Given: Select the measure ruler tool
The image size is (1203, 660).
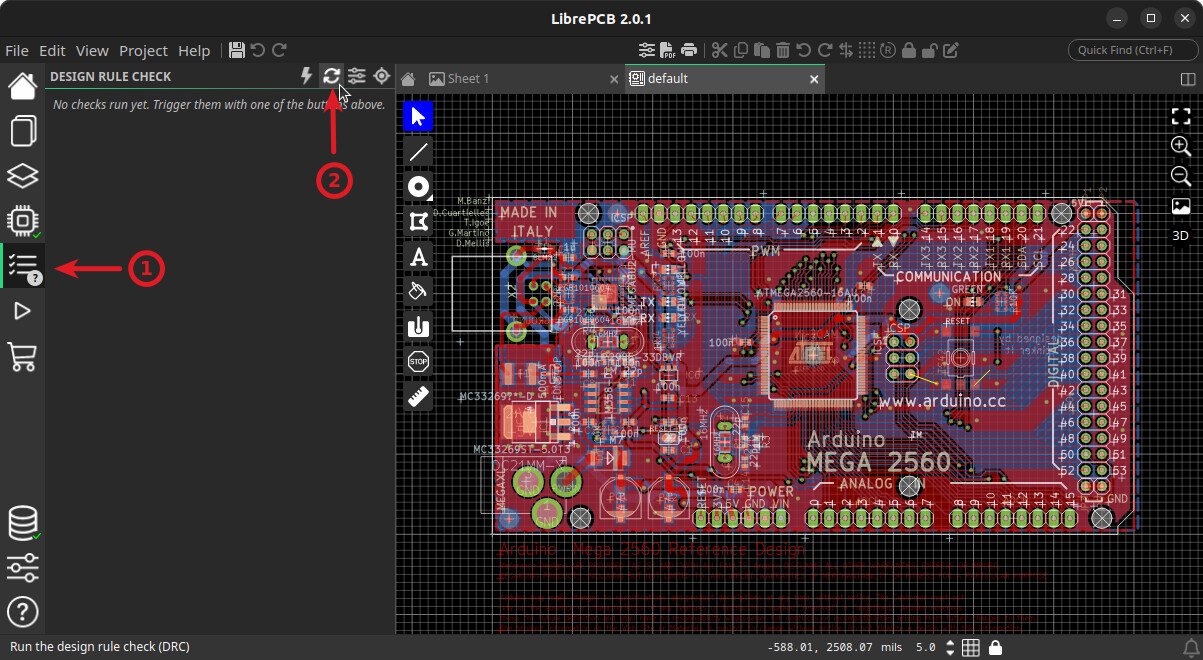Looking at the screenshot, I should pyautogui.click(x=419, y=396).
